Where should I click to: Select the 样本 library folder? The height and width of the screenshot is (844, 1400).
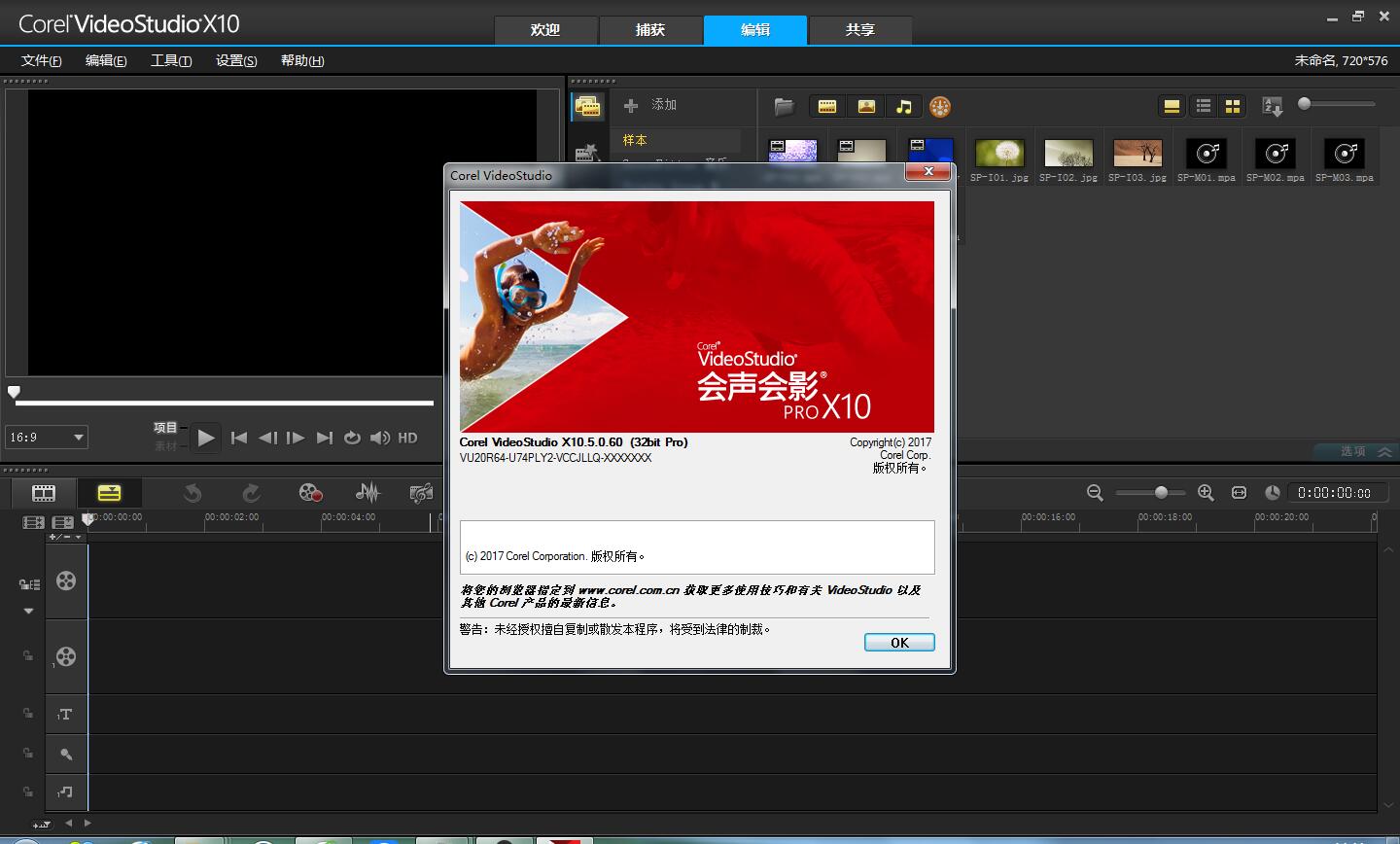(677, 140)
